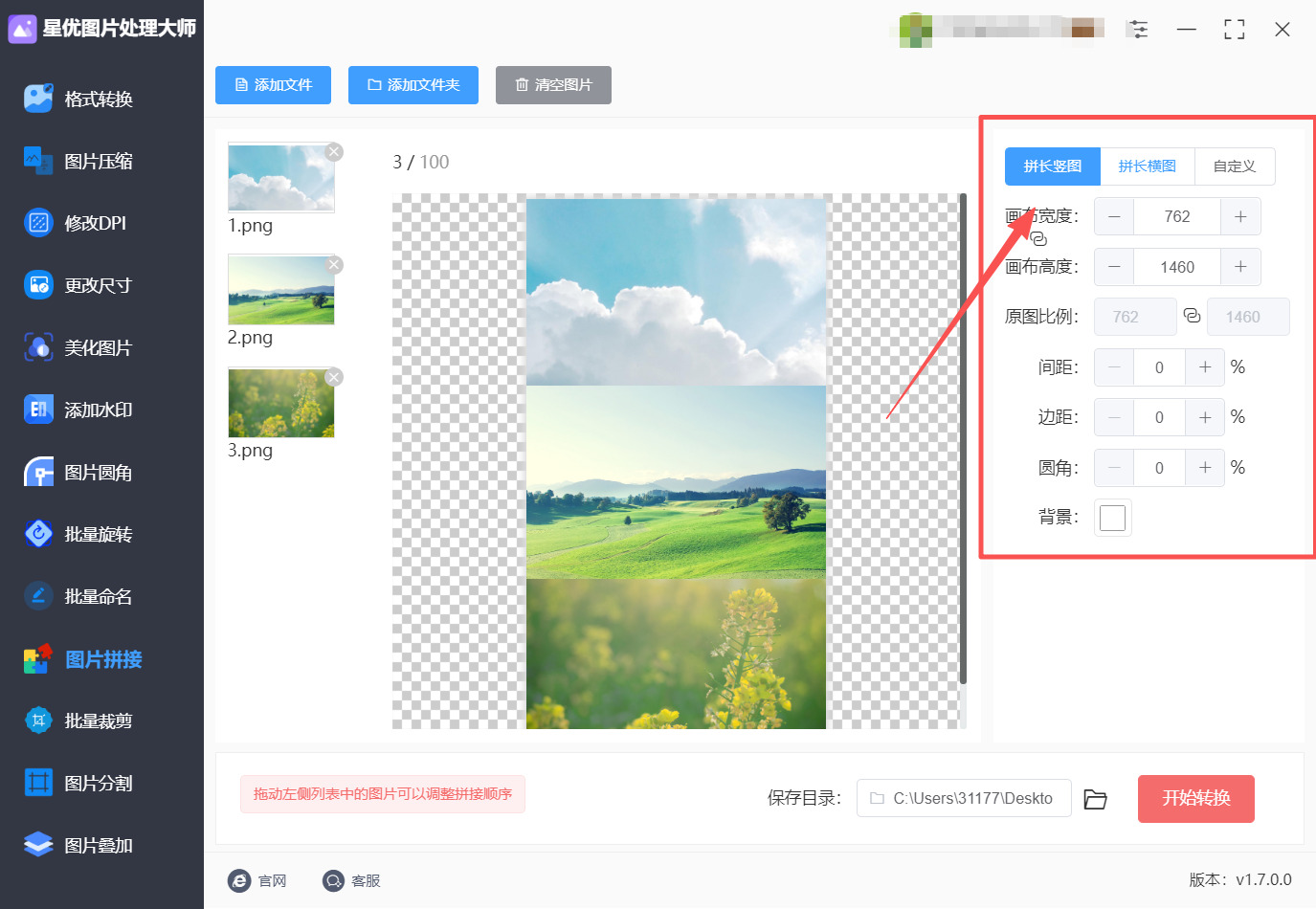Open the 客服 customer service icon
Viewport: 1316px width, 909px height.
pyautogui.click(x=333, y=880)
